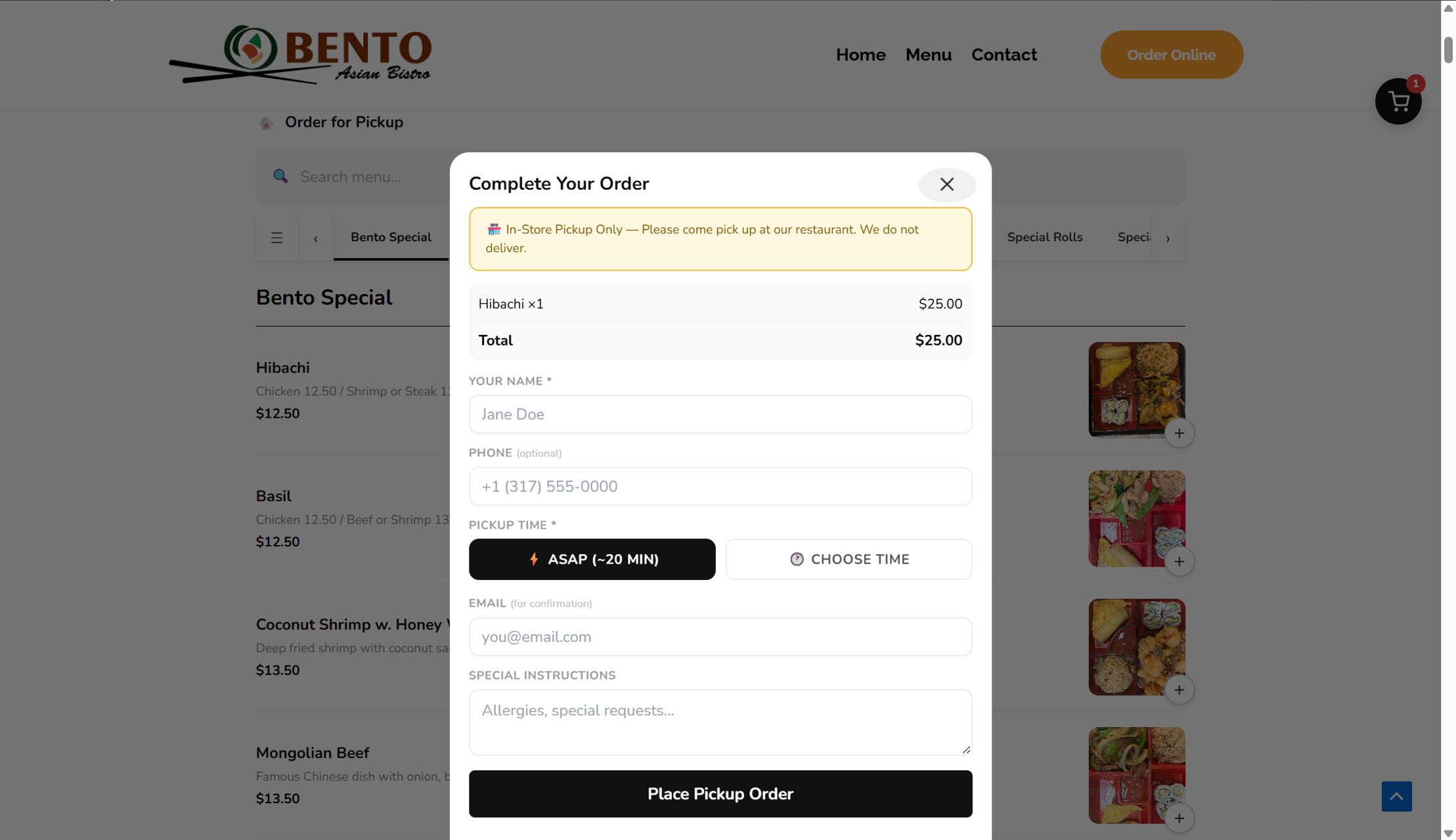
Task: Click the search magnifier in the menu search bar
Action: 280,176
